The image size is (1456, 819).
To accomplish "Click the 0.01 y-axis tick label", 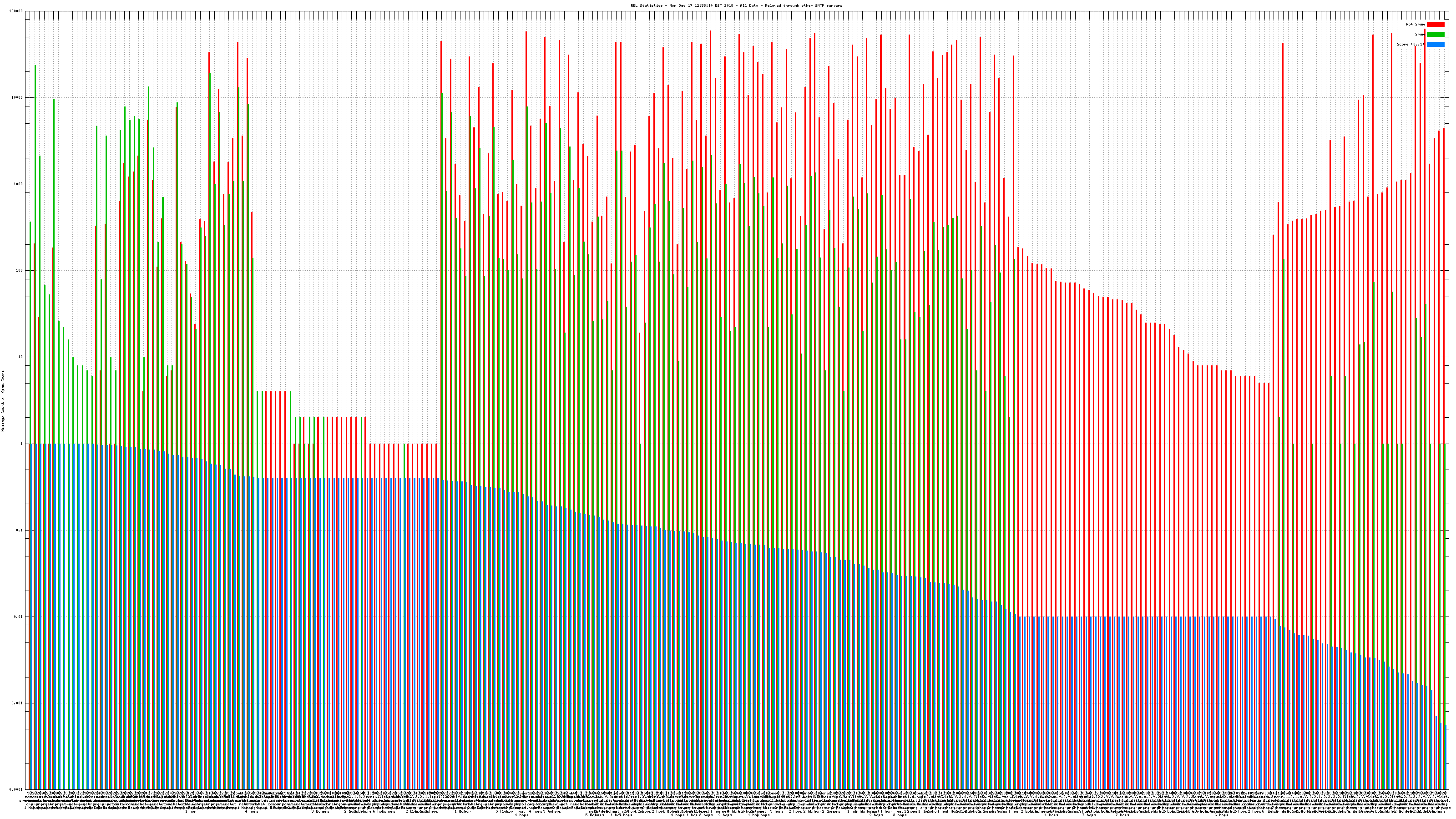I will [x=19, y=617].
